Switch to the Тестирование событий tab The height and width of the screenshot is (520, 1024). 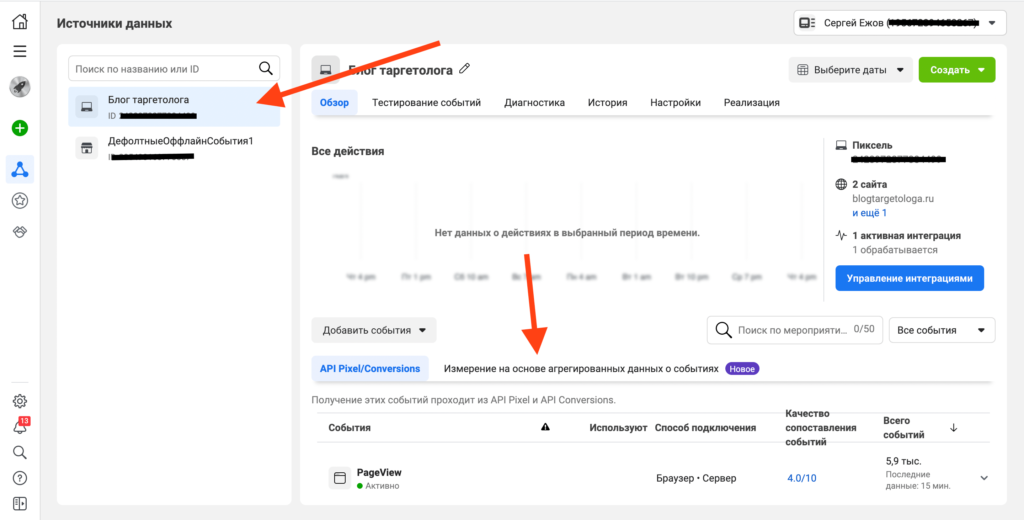[426, 102]
